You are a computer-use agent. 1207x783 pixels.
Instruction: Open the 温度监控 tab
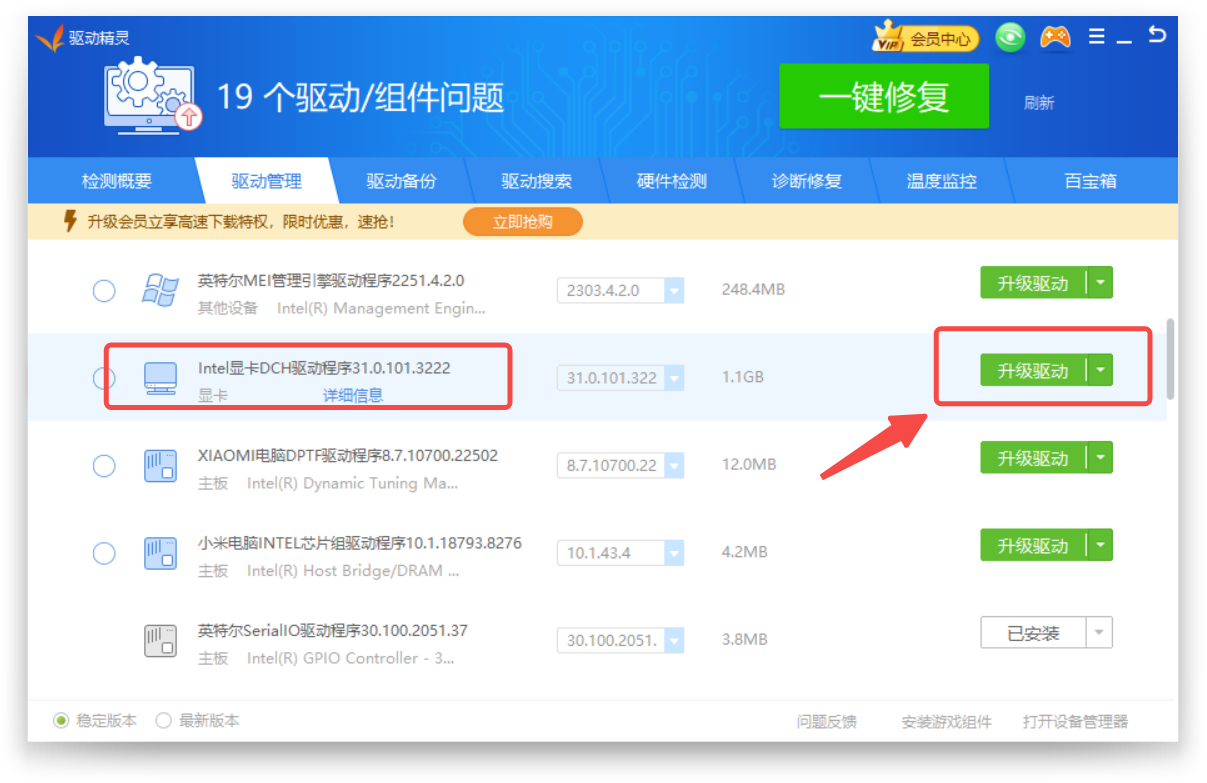coord(941,182)
